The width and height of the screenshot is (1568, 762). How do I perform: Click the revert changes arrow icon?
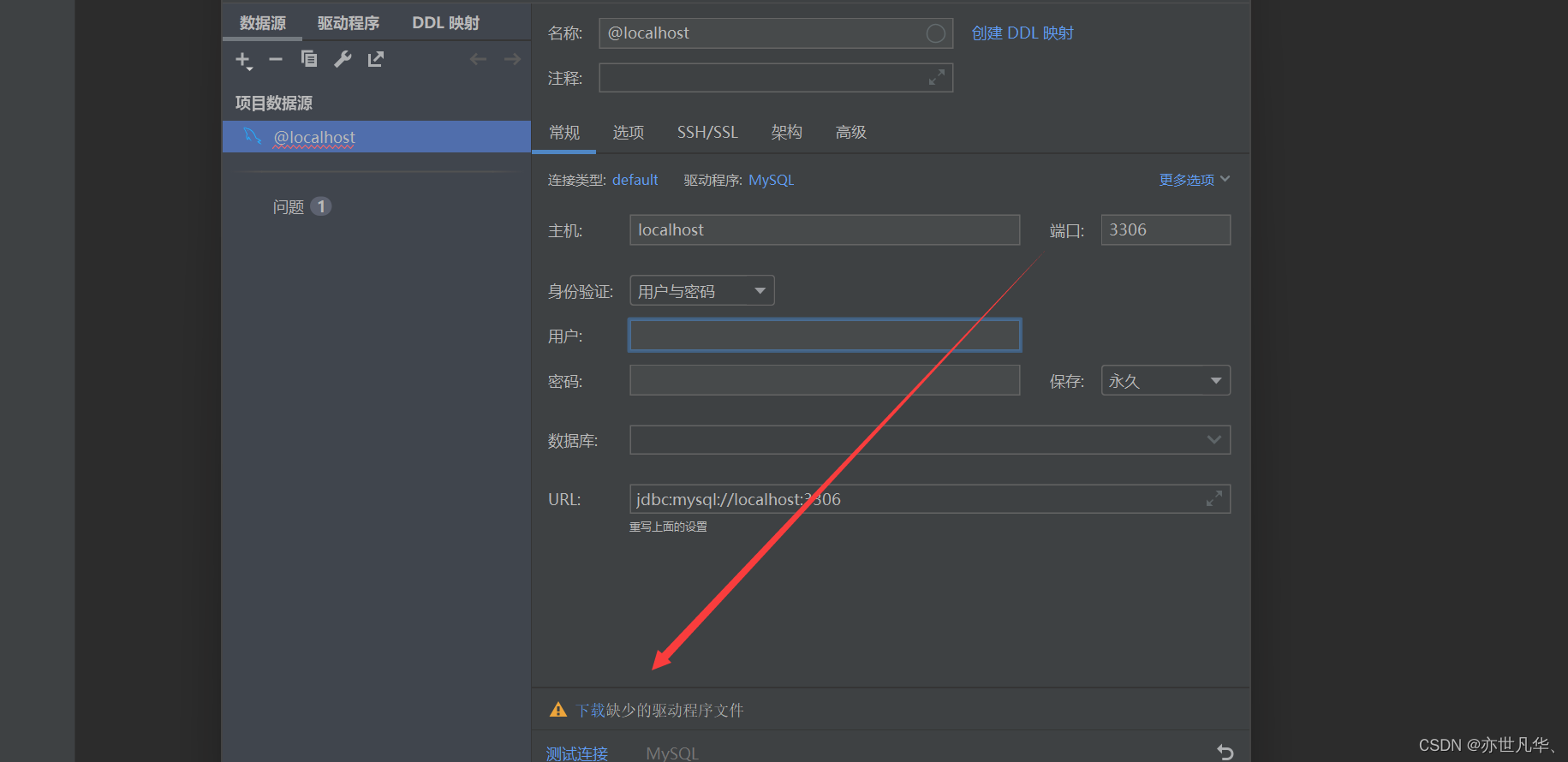(x=1225, y=753)
